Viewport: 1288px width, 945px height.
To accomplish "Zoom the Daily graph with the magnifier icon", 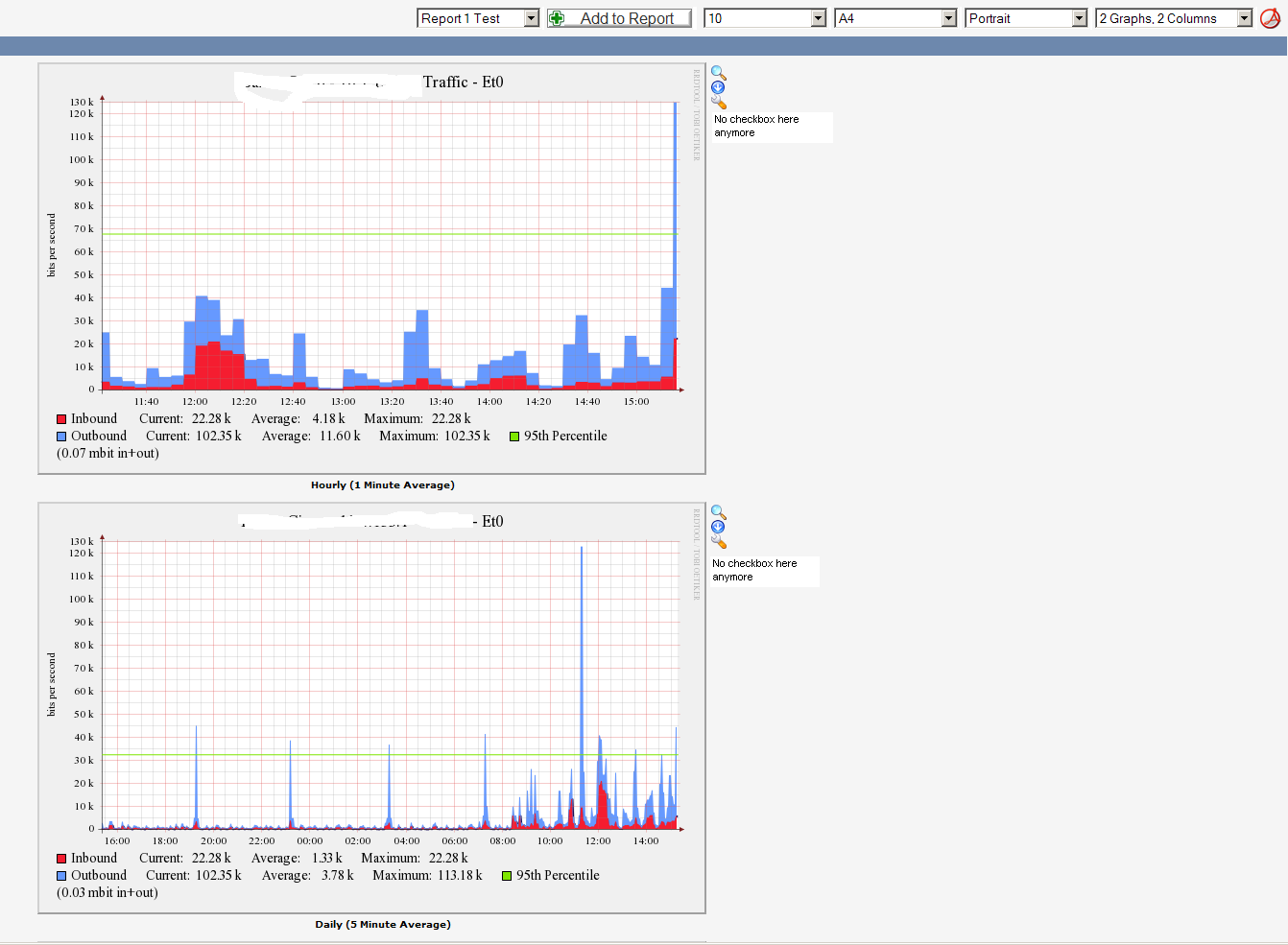I will (718, 512).
